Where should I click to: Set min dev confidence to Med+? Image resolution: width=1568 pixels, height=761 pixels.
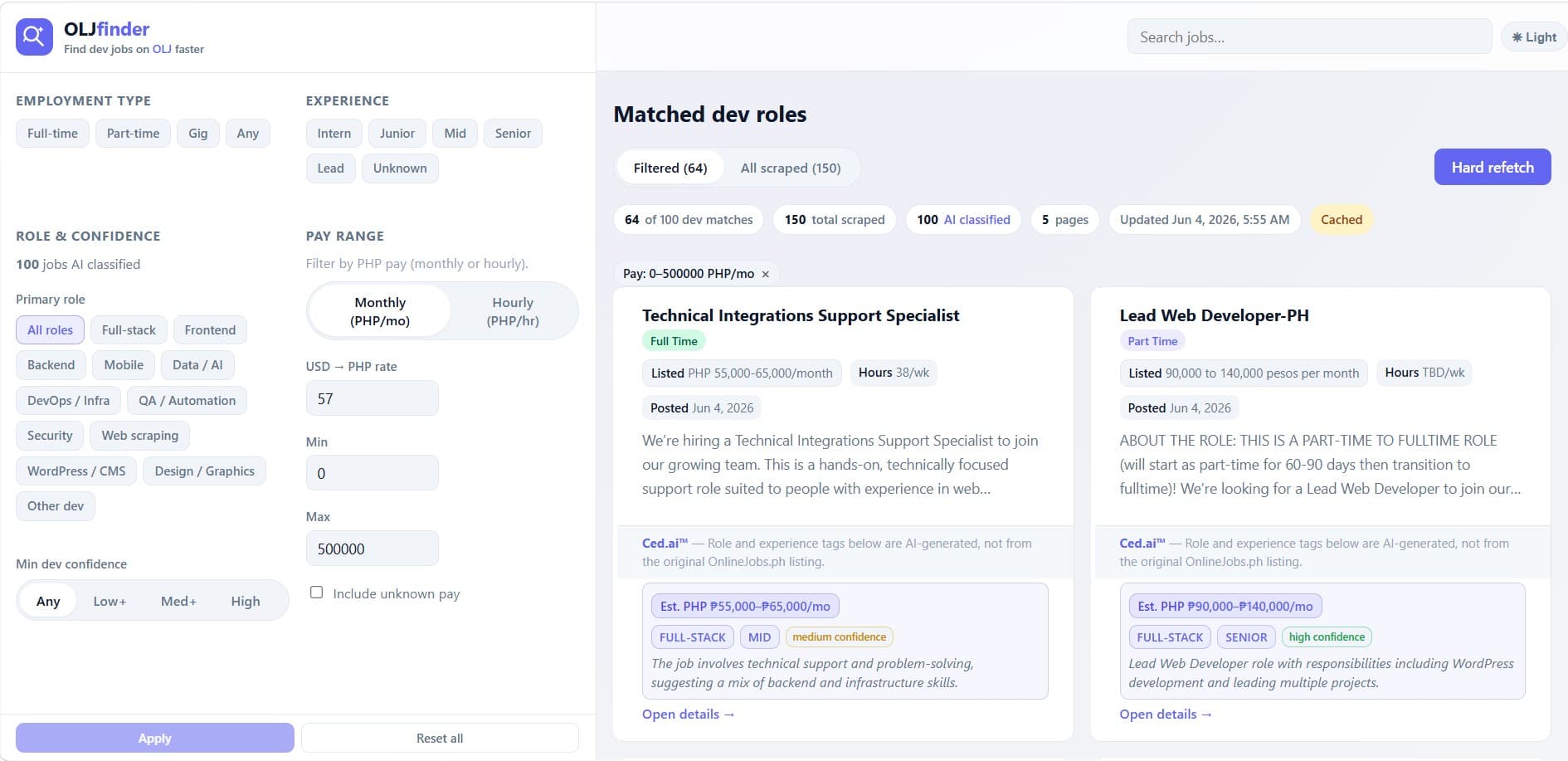pyautogui.click(x=178, y=601)
